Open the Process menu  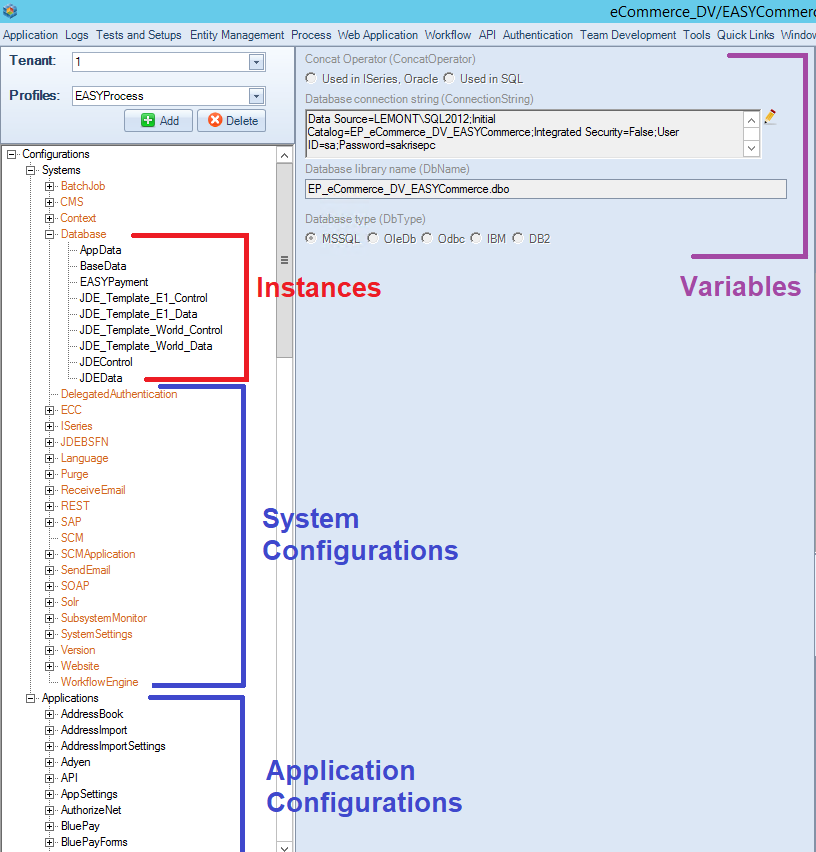(x=311, y=35)
